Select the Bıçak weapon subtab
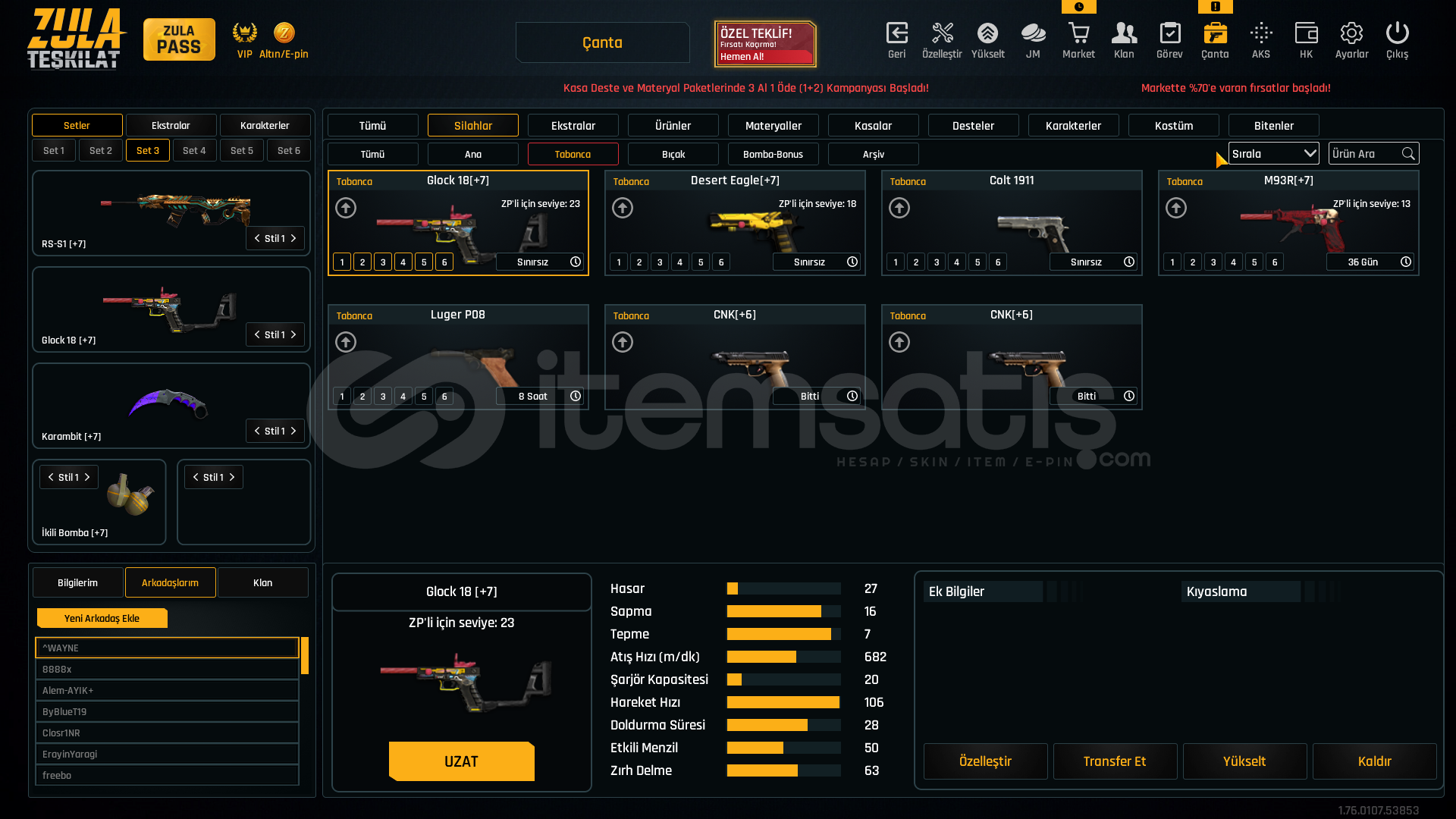 click(673, 154)
